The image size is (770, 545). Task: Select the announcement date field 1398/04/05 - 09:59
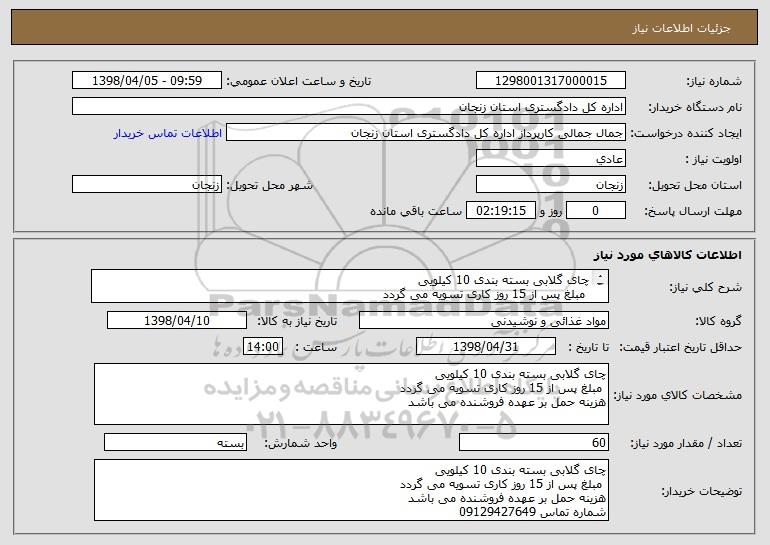[x=147, y=81]
